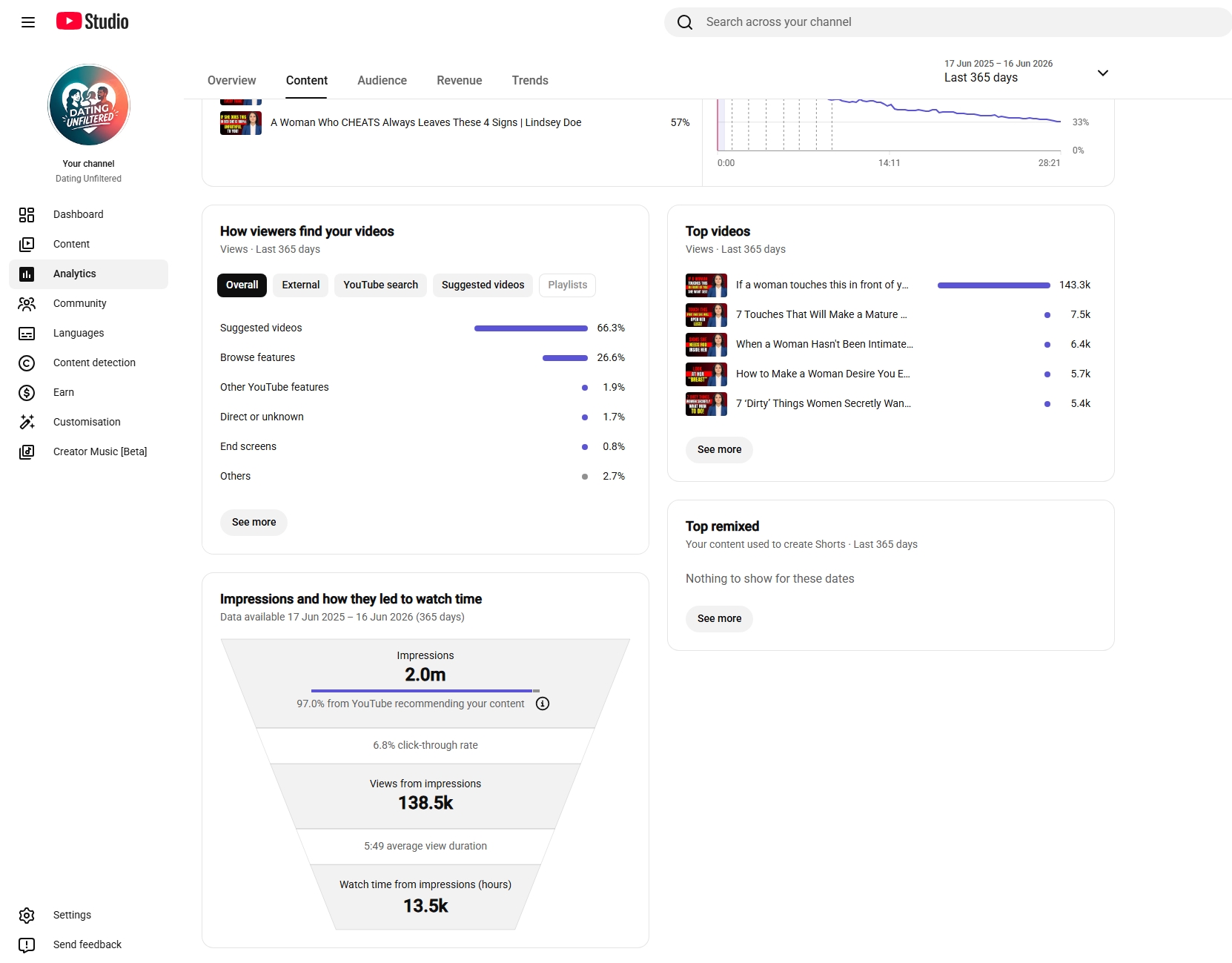Click the 6.8% click-through rate text

coord(425,746)
